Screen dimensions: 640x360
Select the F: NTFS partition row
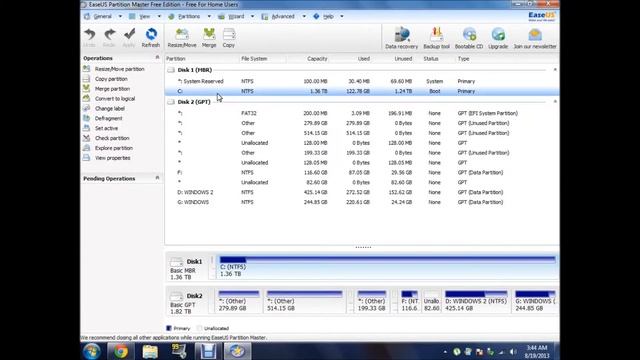tap(362, 172)
